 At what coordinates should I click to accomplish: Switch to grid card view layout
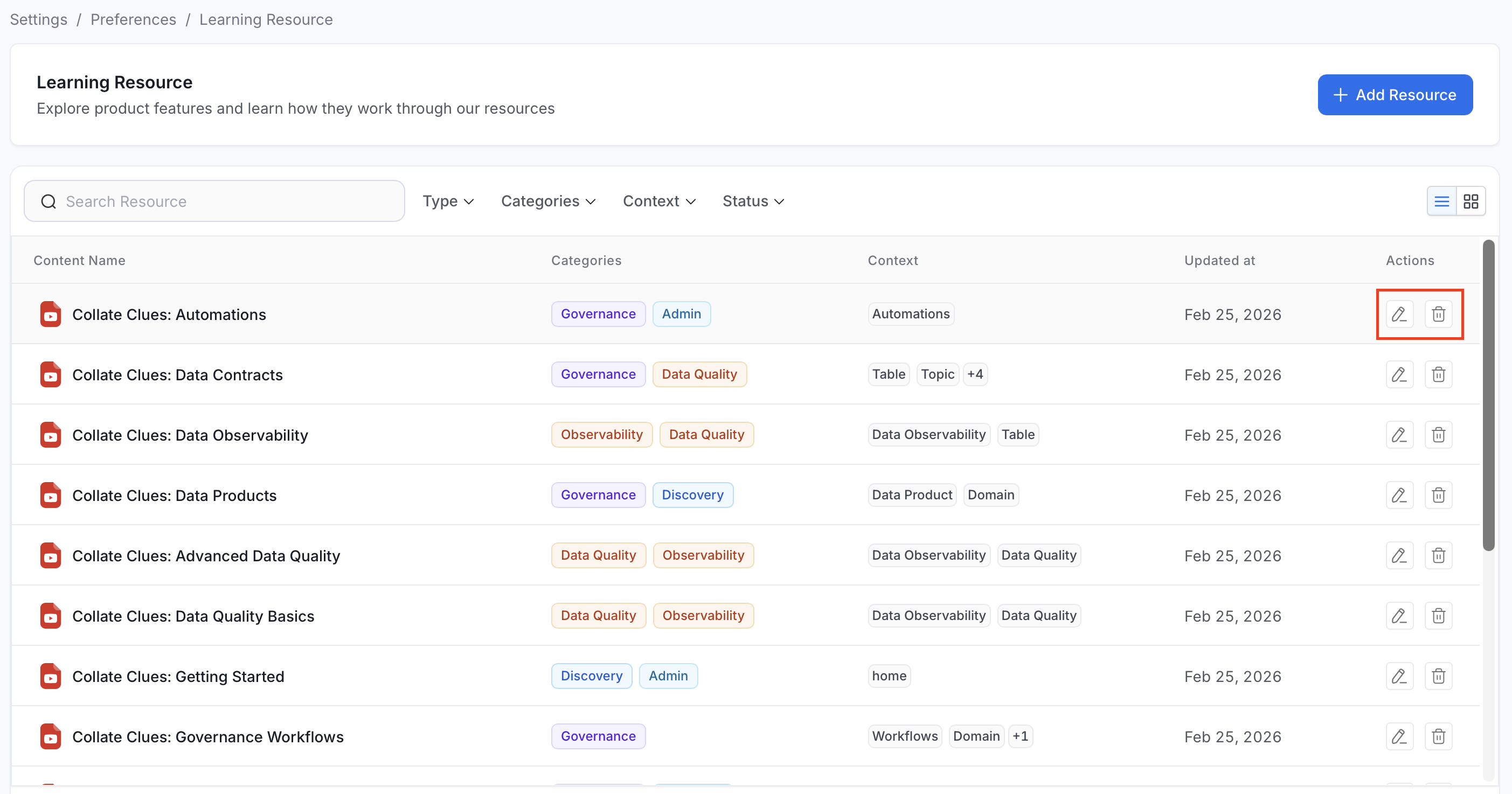click(x=1471, y=201)
